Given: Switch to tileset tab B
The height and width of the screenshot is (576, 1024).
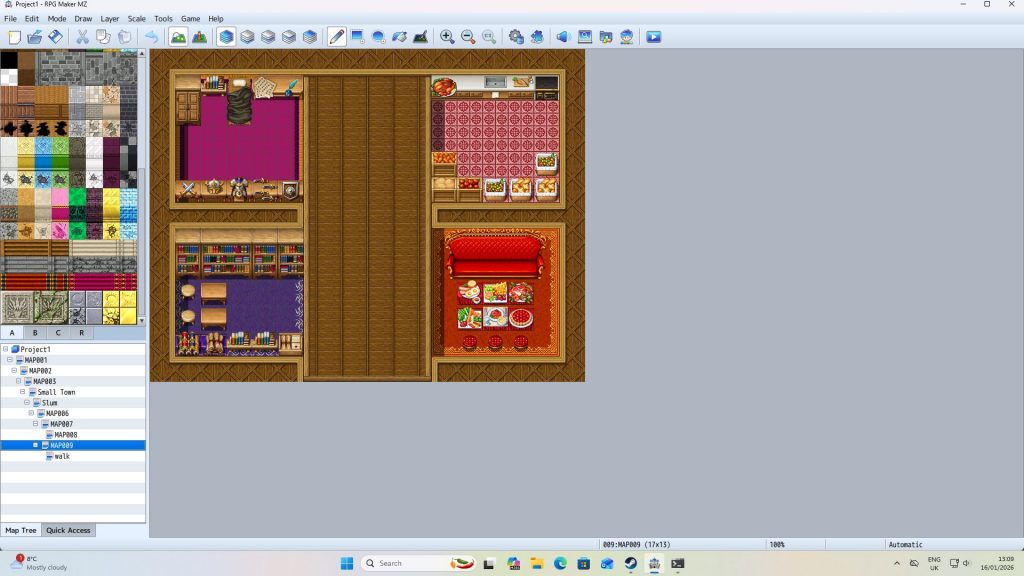Looking at the screenshot, I should click(x=35, y=332).
